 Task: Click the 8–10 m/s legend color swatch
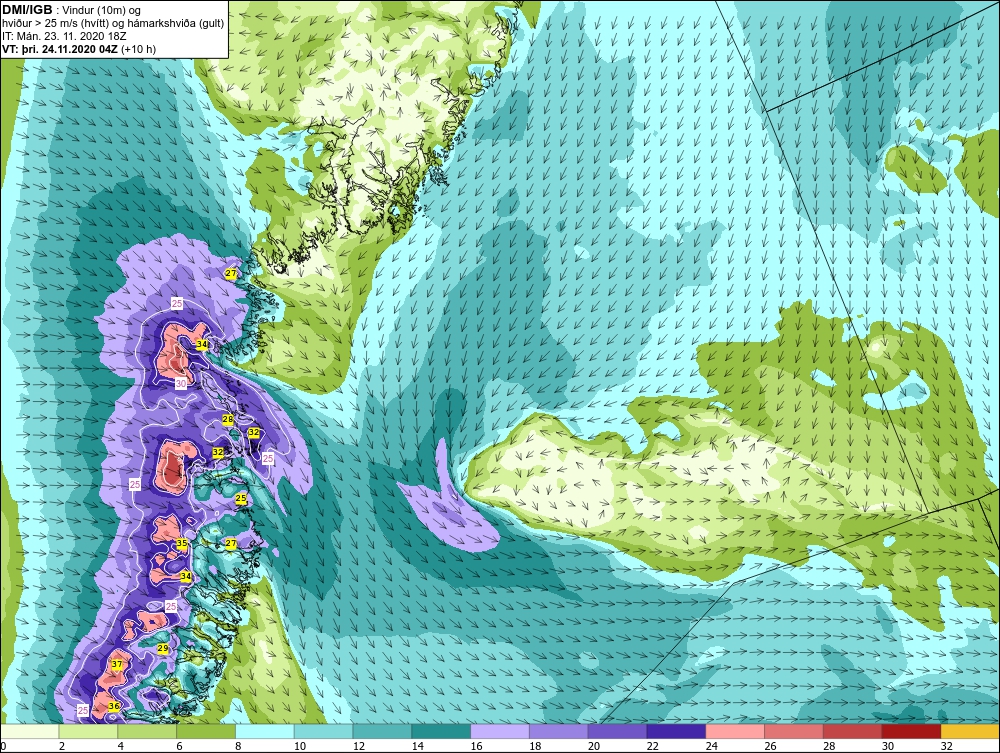265,731
